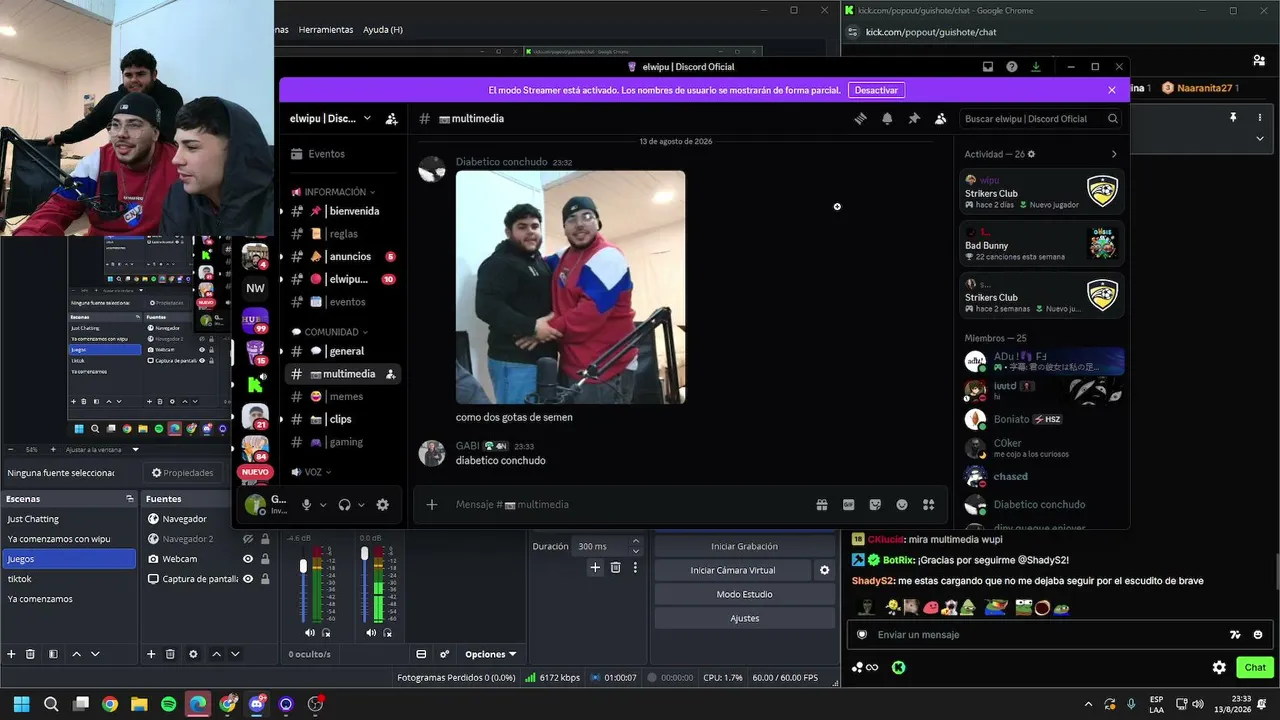Hide the Webcam source in OBS

[248, 559]
